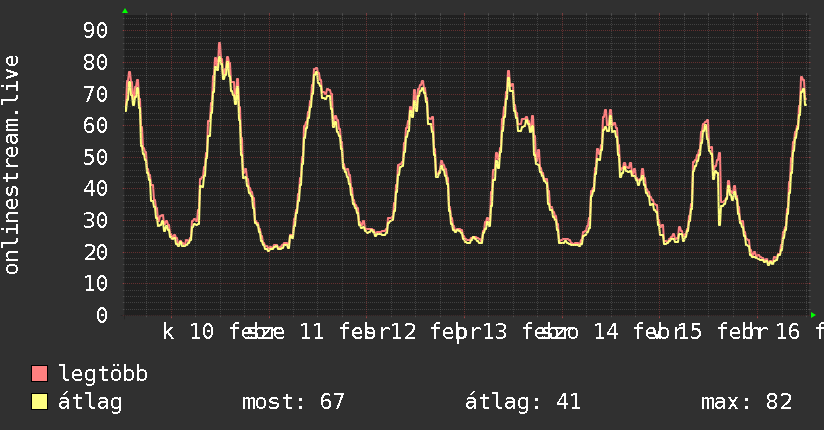Click the 0 label on y-axis
824x430 pixels.
101,315
